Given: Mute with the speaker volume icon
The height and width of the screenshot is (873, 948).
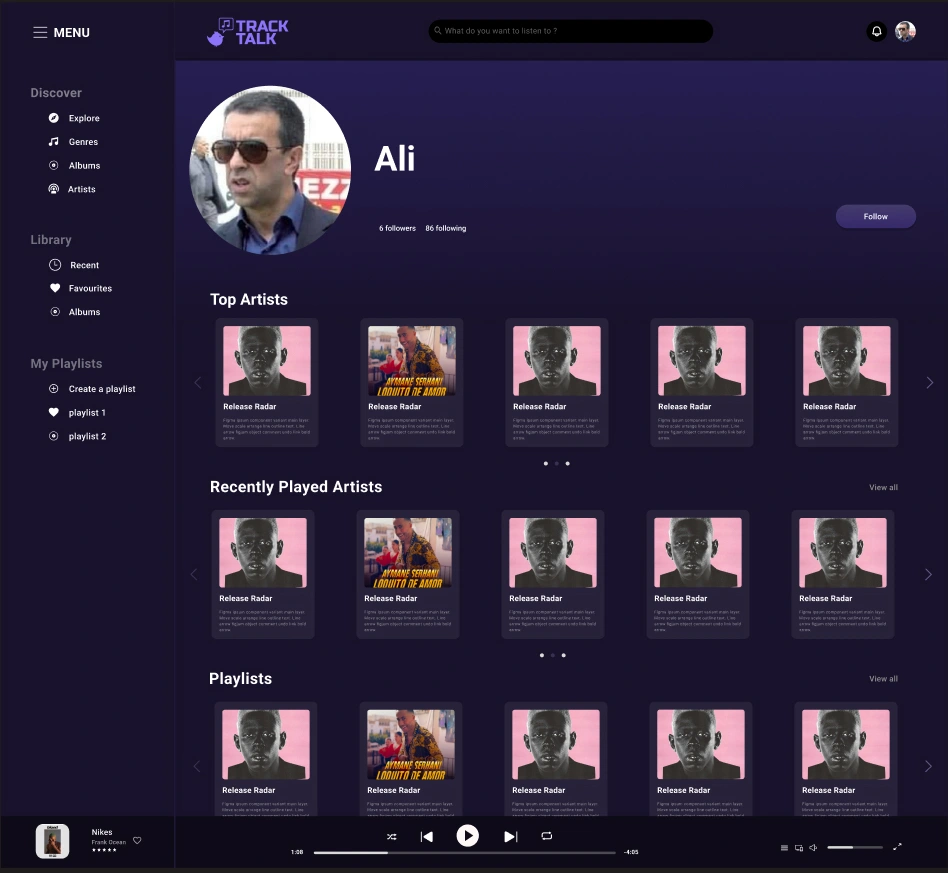Looking at the screenshot, I should click(813, 848).
